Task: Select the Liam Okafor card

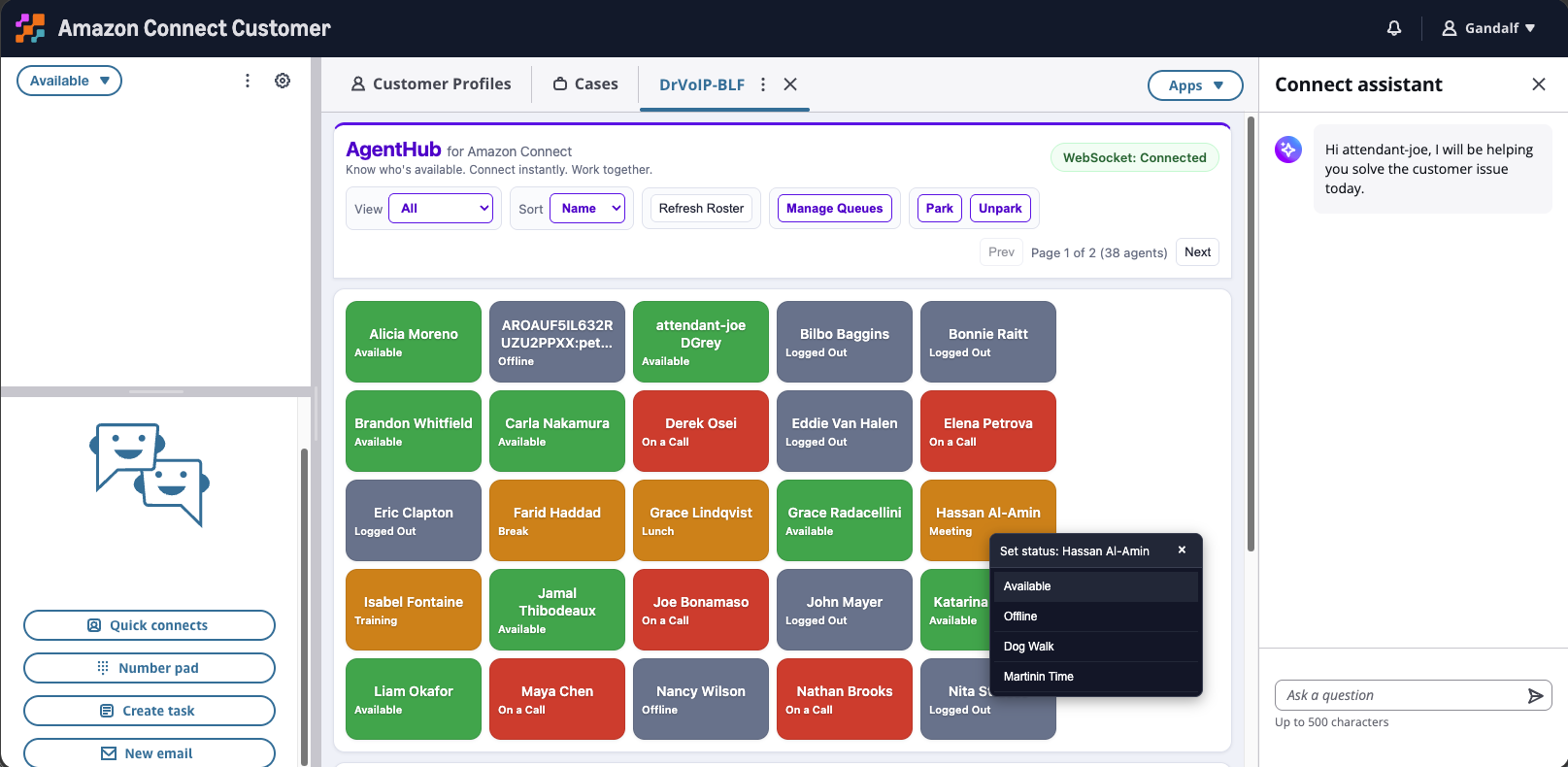Action: click(414, 699)
